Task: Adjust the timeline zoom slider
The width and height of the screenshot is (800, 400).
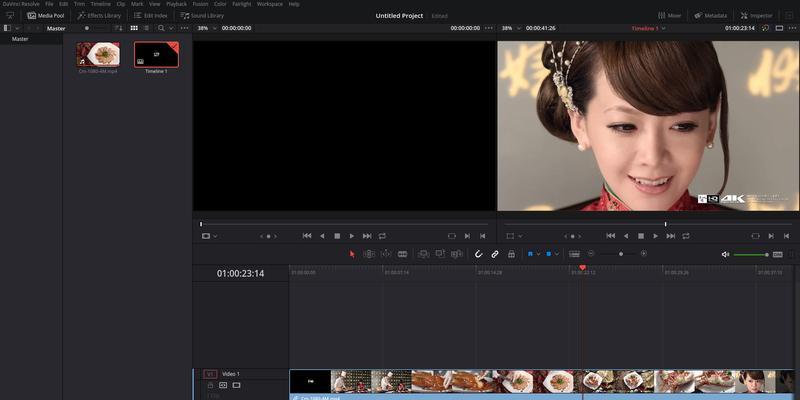Action: 621,254
